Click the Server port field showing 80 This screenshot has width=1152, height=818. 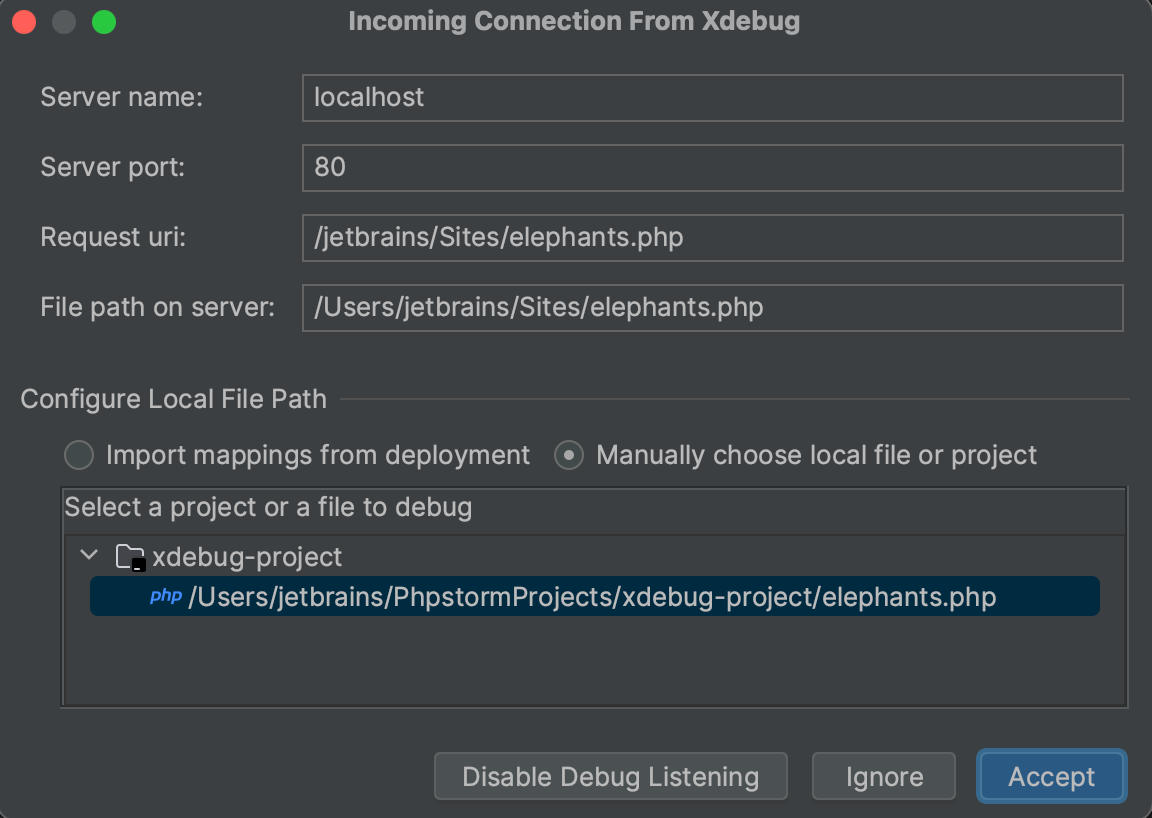coord(712,168)
